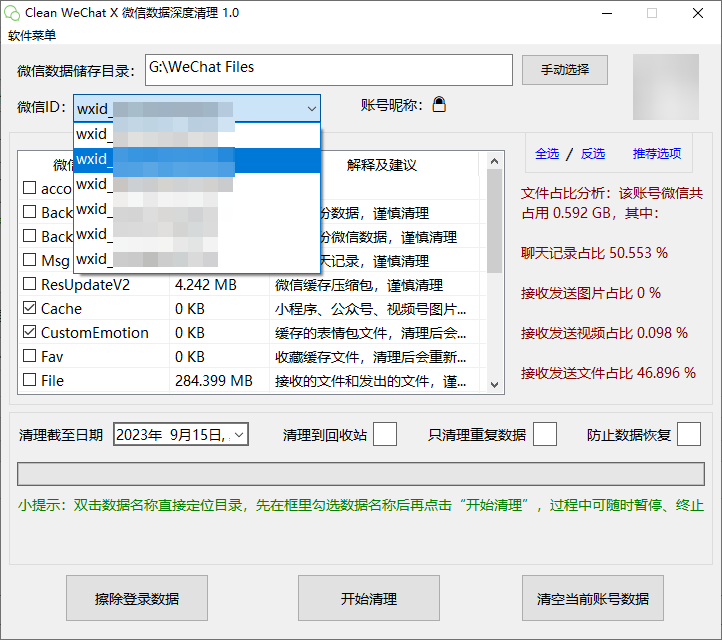Click the 擦除登录数据 button

tap(137, 598)
